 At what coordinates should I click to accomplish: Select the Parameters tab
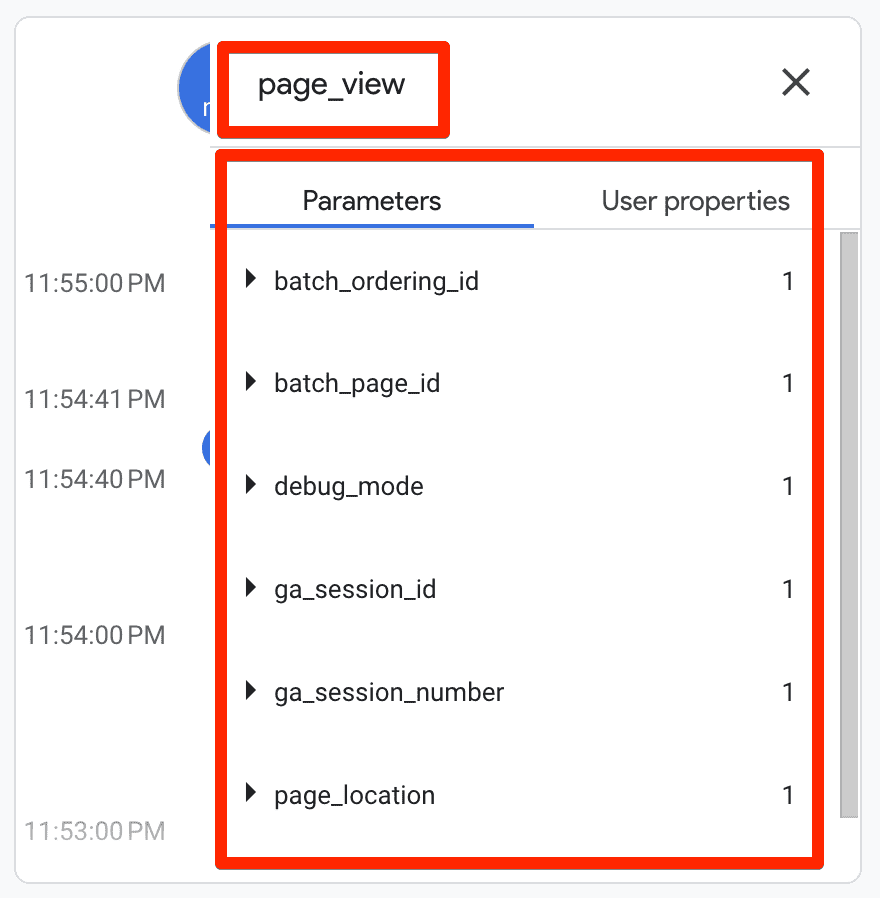click(371, 201)
